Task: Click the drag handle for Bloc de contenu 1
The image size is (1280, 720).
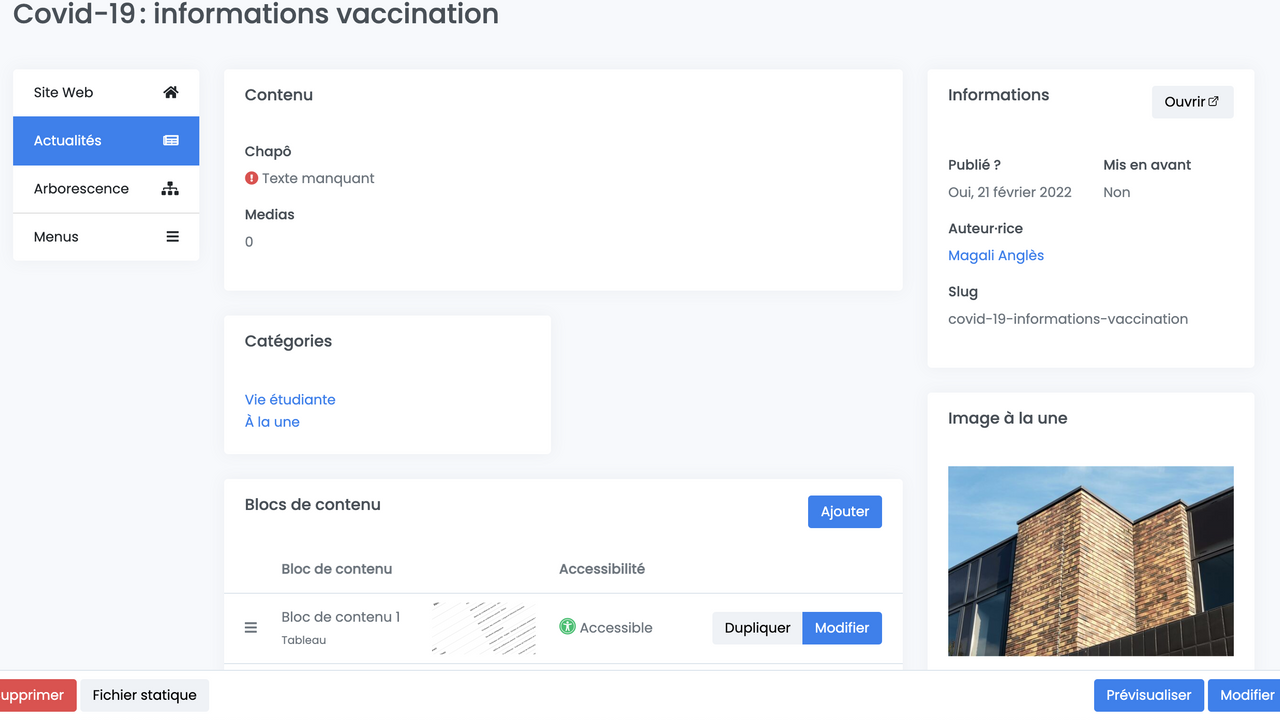Action: coord(251,627)
